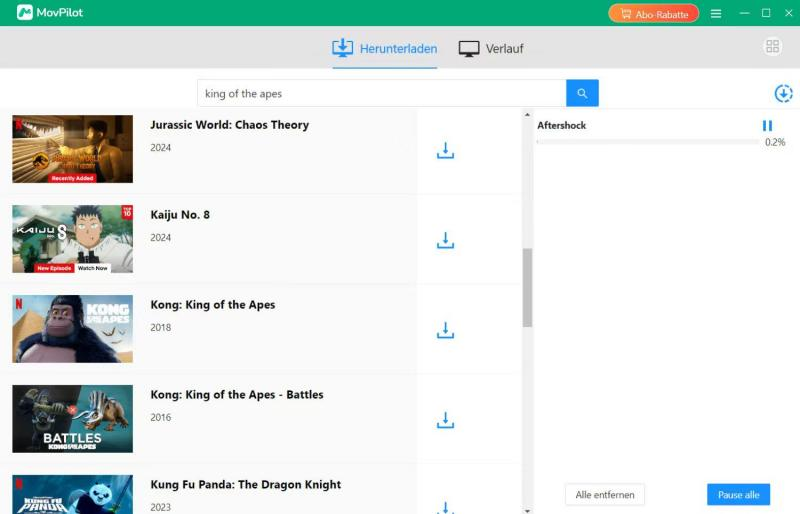This screenshot has height=514, width=800.
Task: Click the Pause alle button
Action: point(738,495)
